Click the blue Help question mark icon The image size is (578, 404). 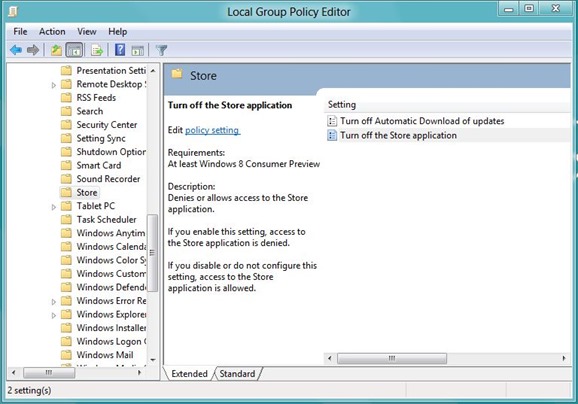(x=120, y=50)
